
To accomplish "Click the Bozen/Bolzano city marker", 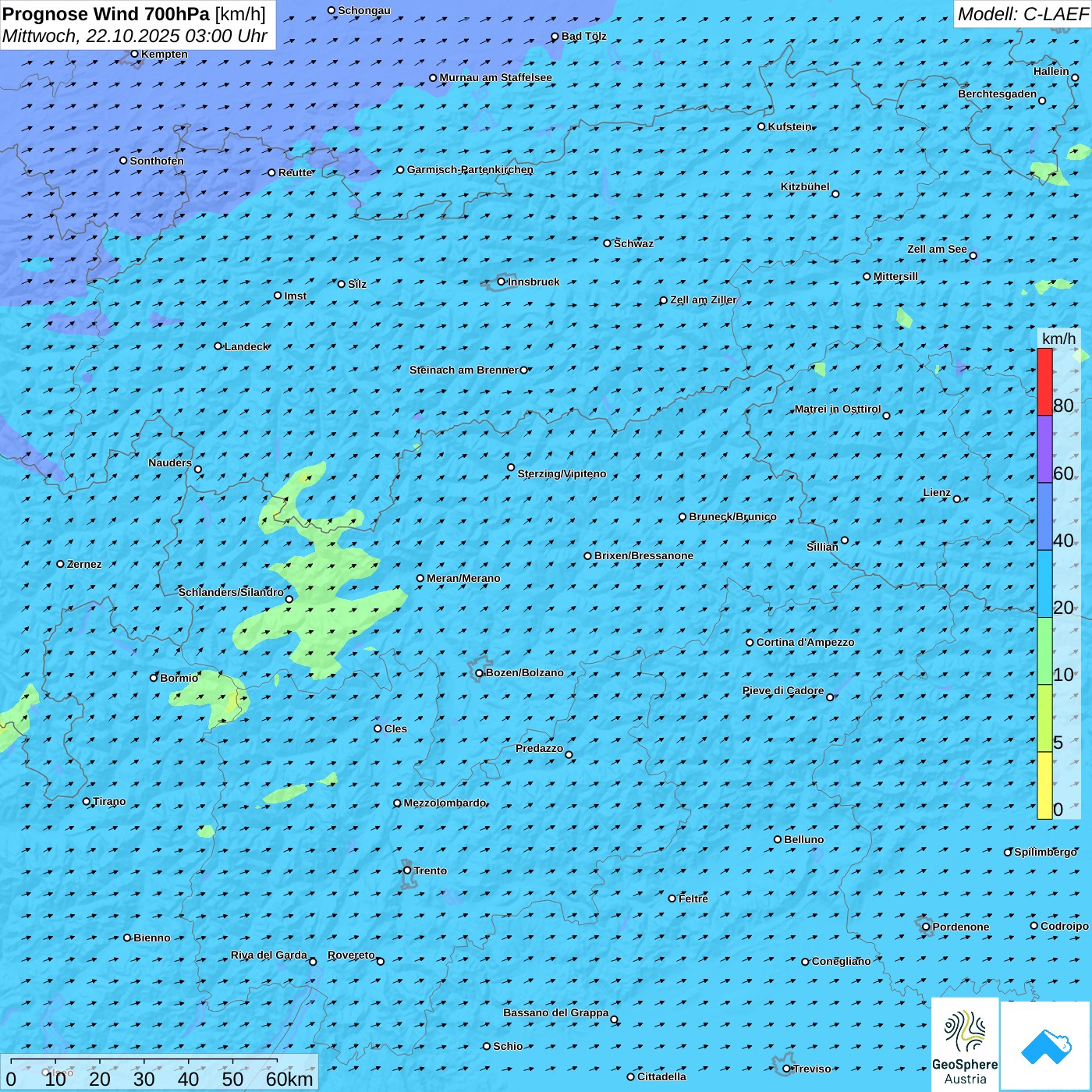I will point(480,673).
